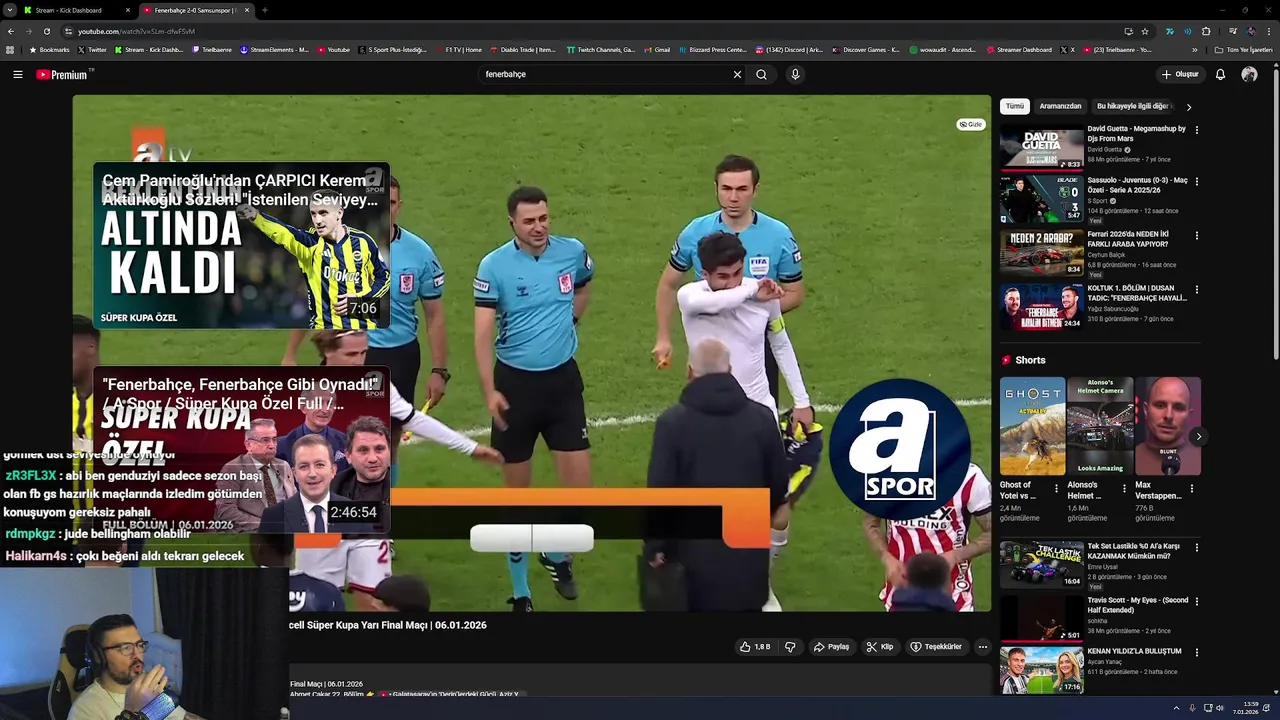The height and width of the screenshot is (720, 1280).
Task: Open the Twitter bookmark
Action: point(92,49)
